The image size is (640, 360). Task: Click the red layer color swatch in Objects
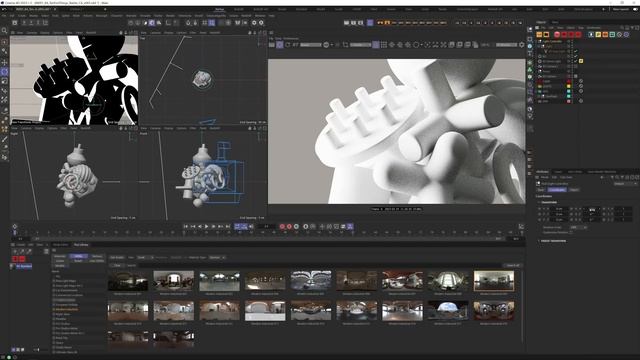coord(569,81)
